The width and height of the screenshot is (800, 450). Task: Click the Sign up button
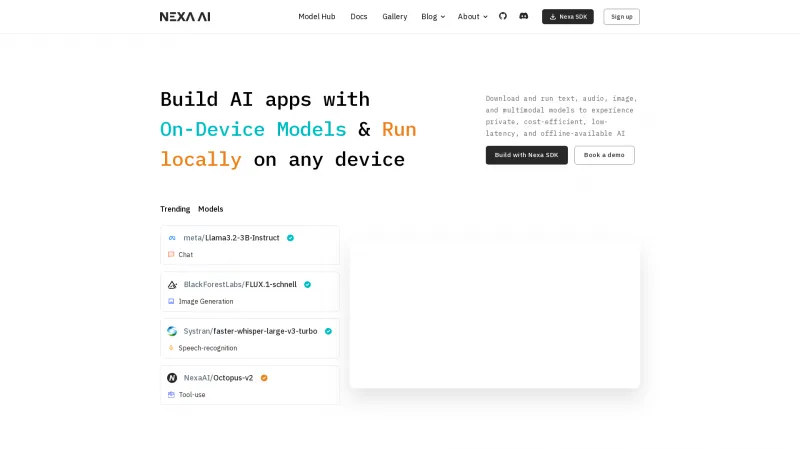(621, 16)
